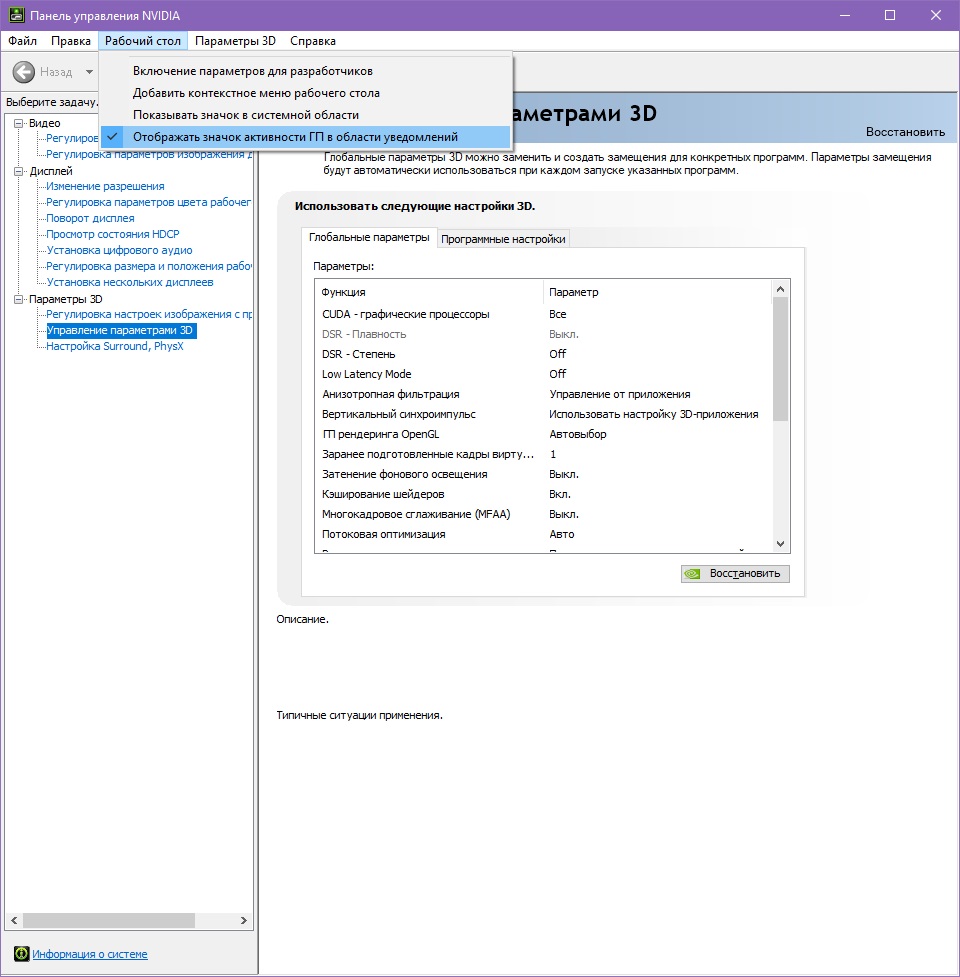Select ГП рендеринга OpenGL row
960x977 pixels.
click(543, 434)
